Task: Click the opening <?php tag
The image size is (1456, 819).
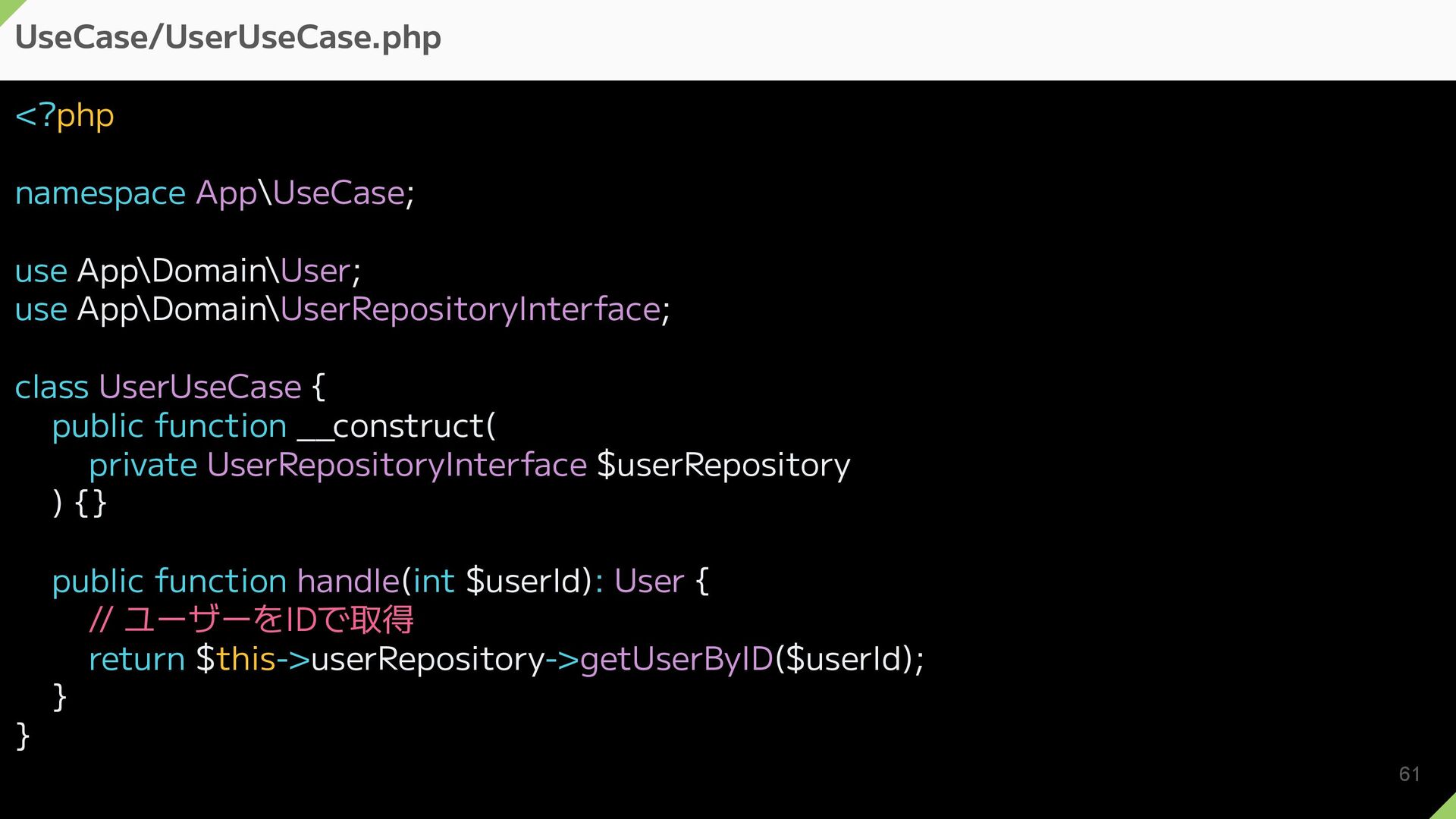Action: [x=64, y=116]
